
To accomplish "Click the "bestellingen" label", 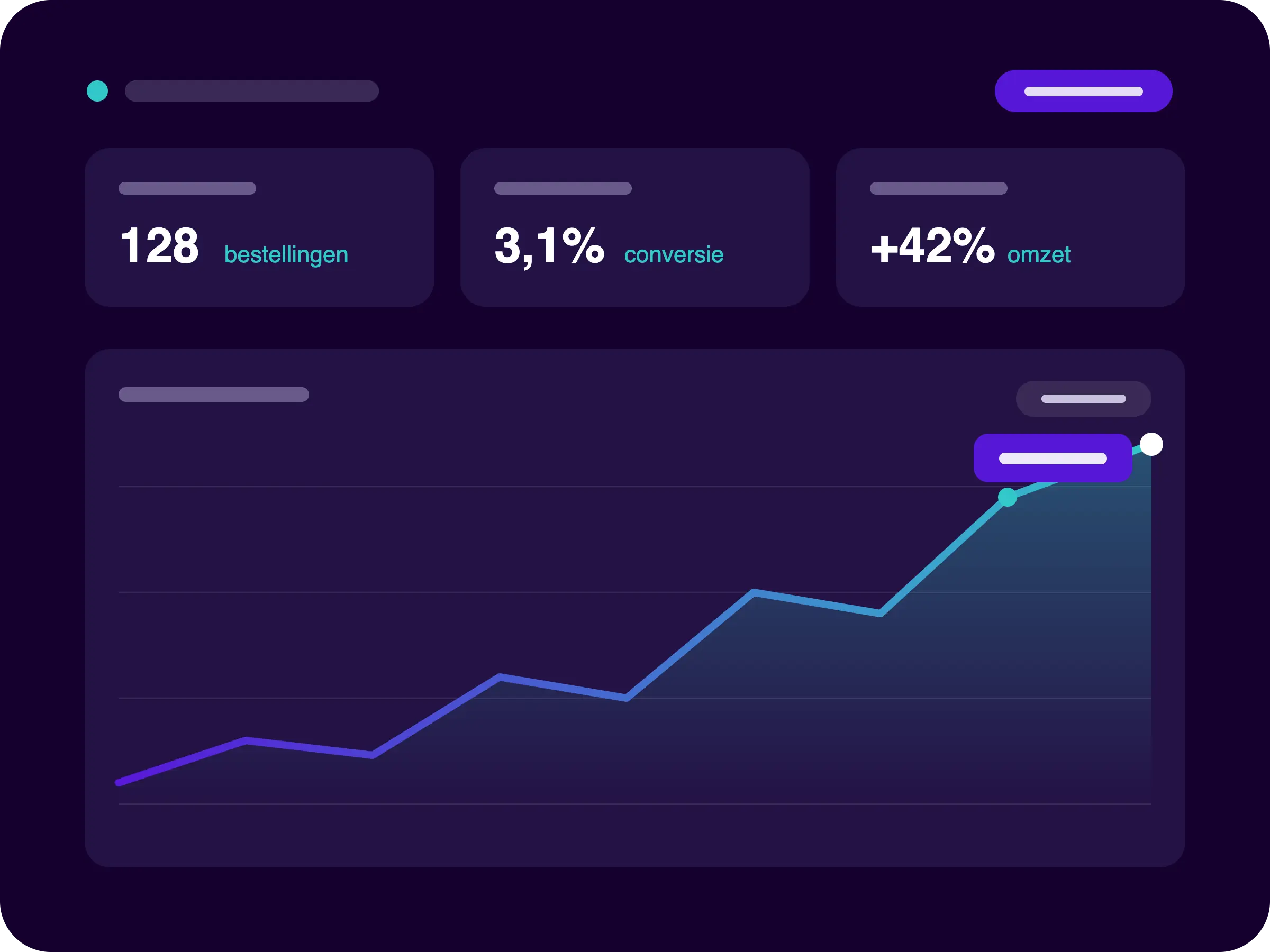I will click(x=286, y=255).
